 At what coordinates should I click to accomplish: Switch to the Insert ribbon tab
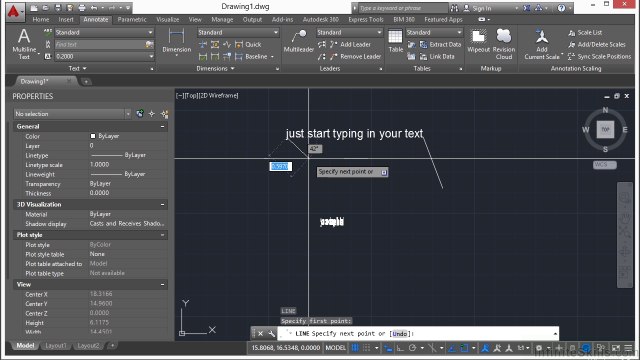click(x=66, y=20)
